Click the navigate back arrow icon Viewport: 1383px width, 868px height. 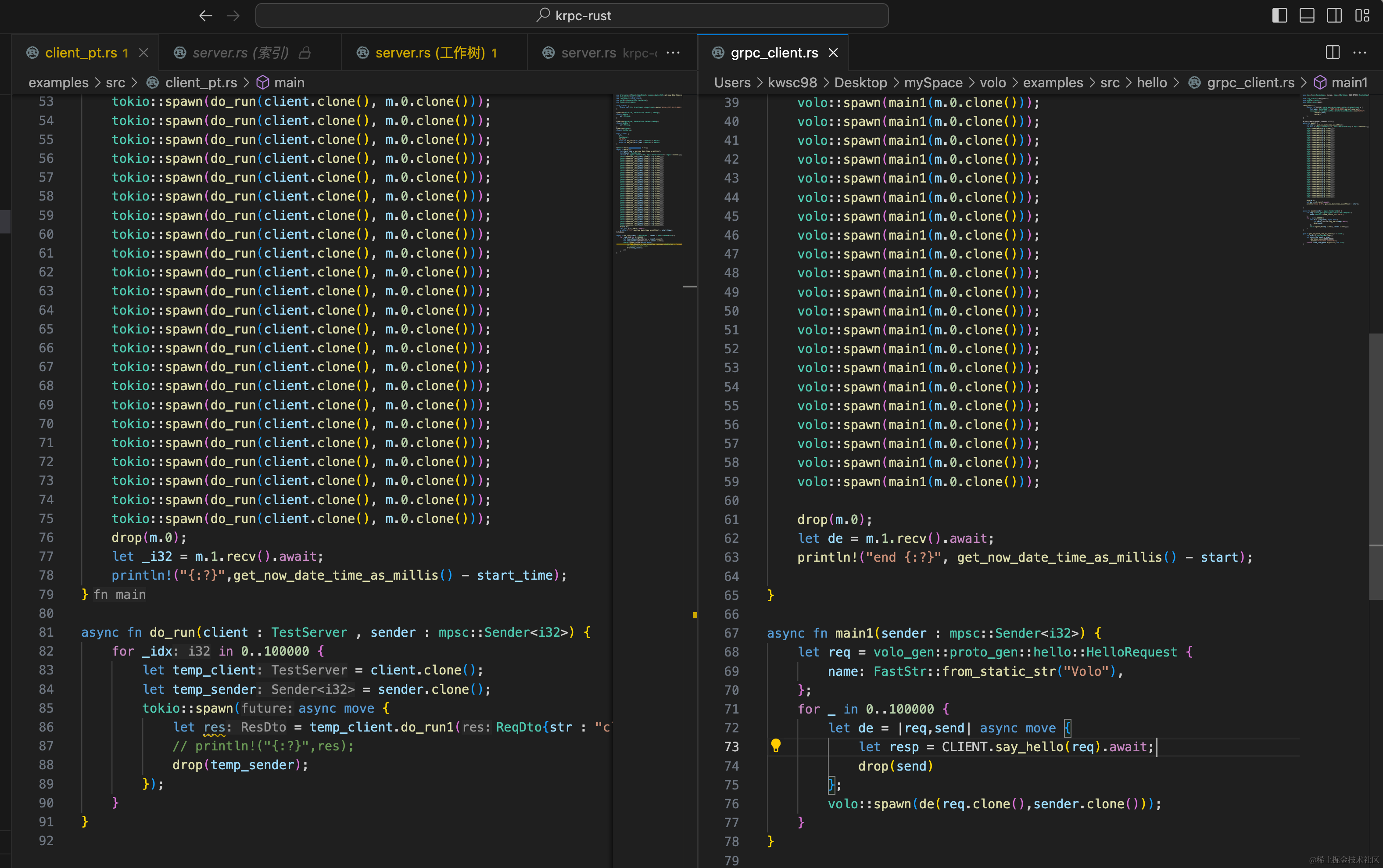pyautogui.click(x=205, y=15)
